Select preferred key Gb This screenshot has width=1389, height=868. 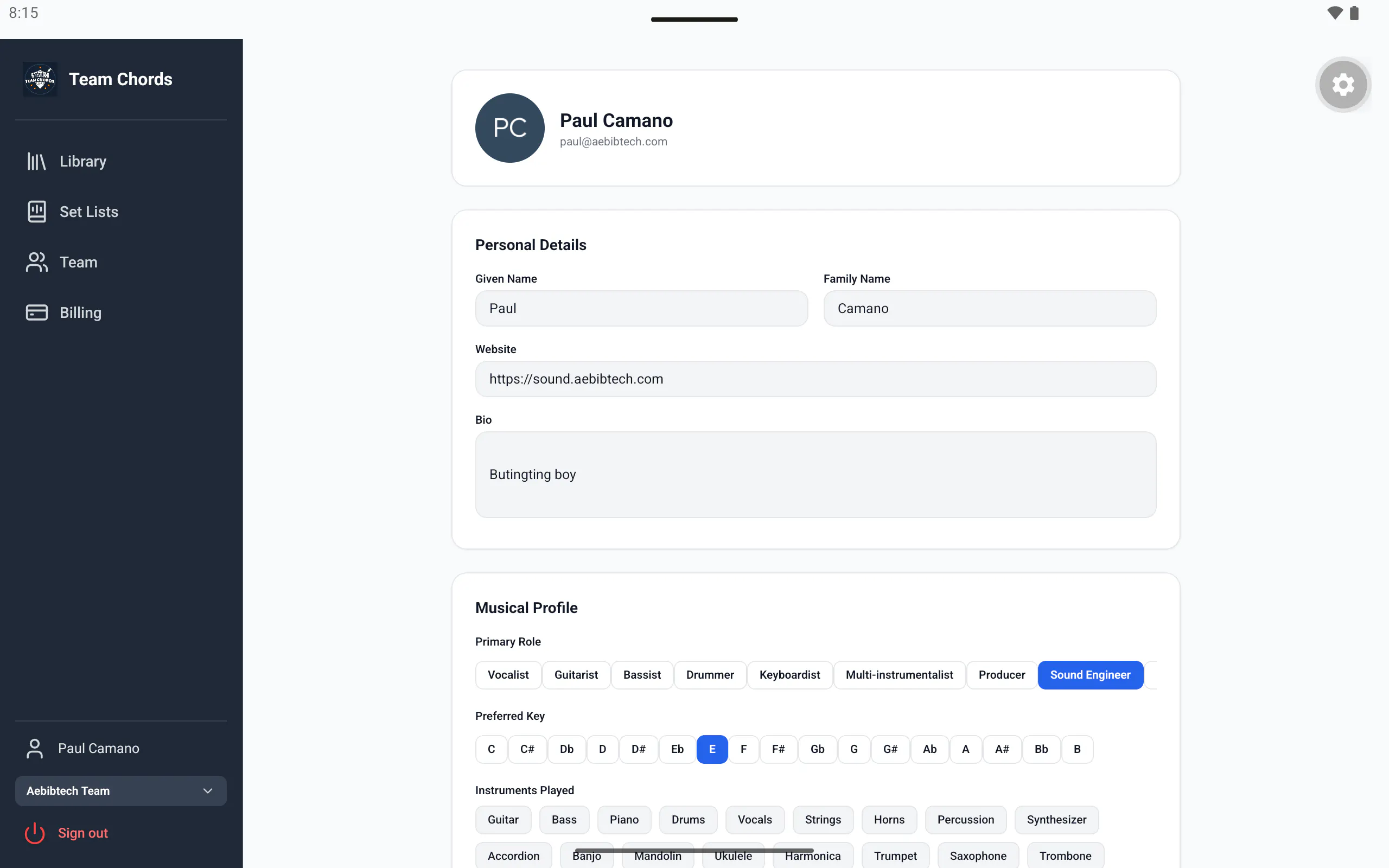tap(817, 749)
